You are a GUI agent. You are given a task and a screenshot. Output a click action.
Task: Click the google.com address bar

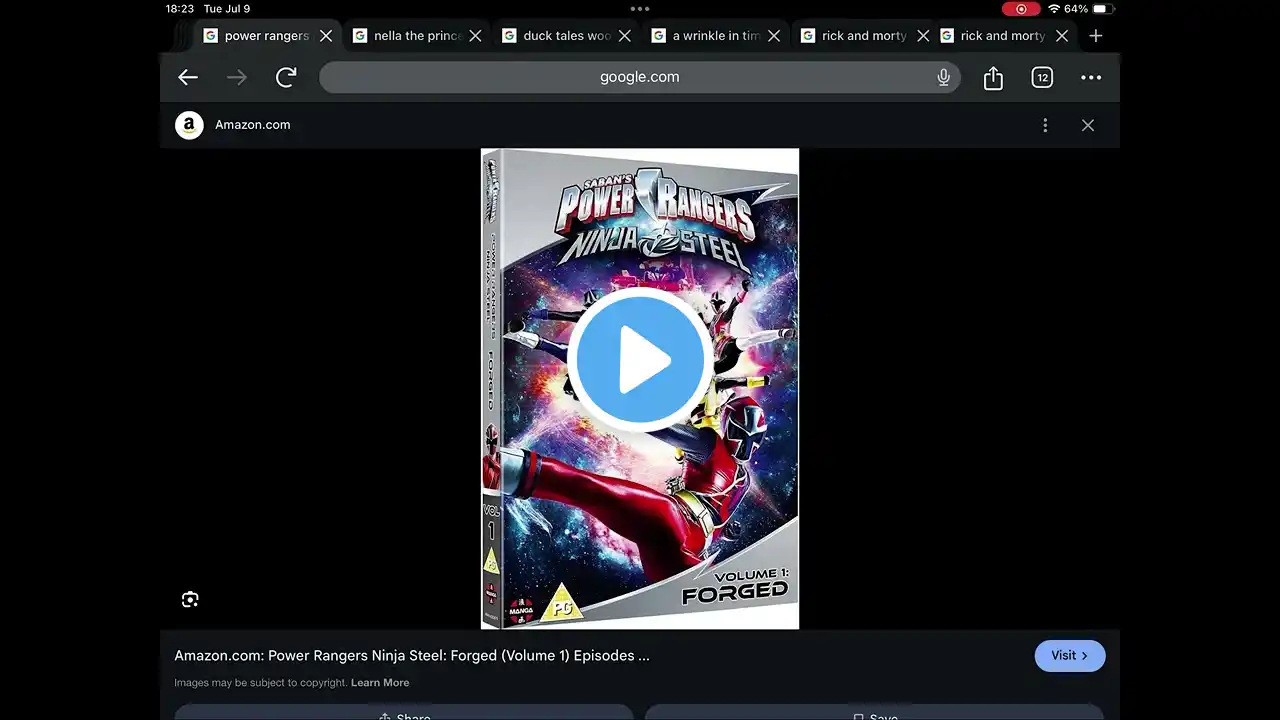click(x=640, y=77)
